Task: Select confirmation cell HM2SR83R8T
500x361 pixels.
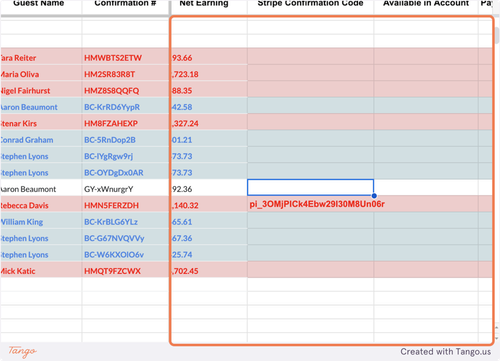Action: pos(125,72)
